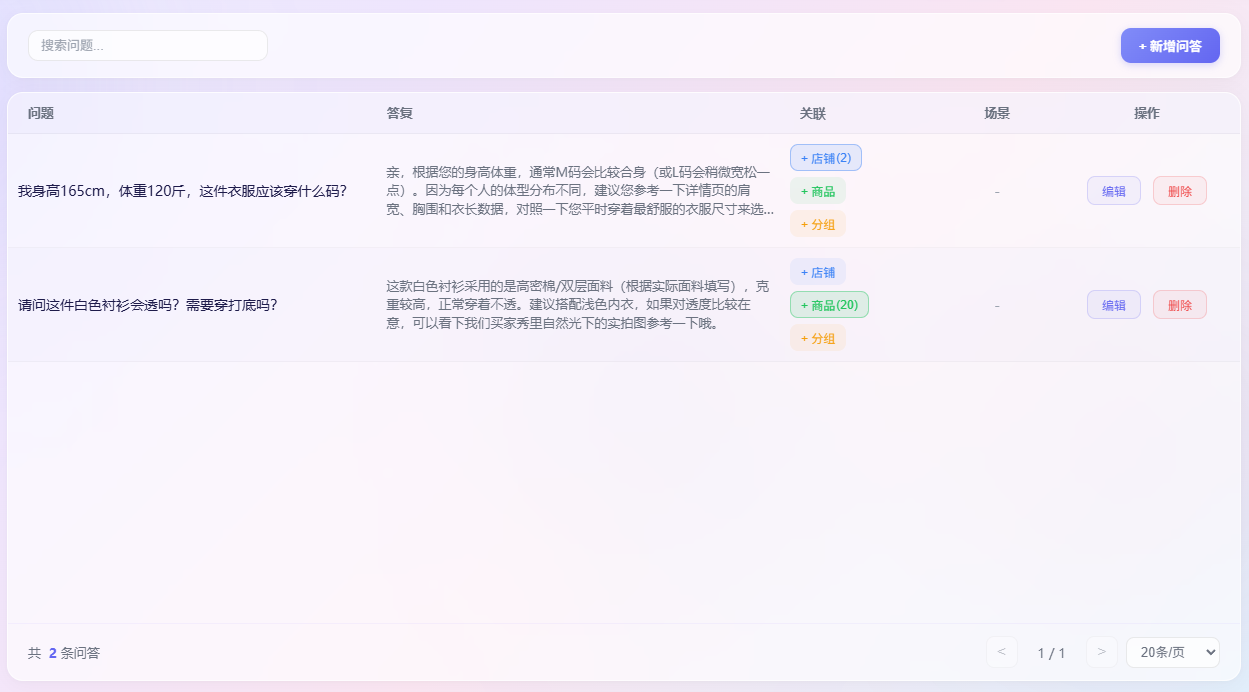Viewport: 1249px width, 692px height.
Task: Open 商品(20) associations for the shirt question
Action: click(x=827, y=304)
